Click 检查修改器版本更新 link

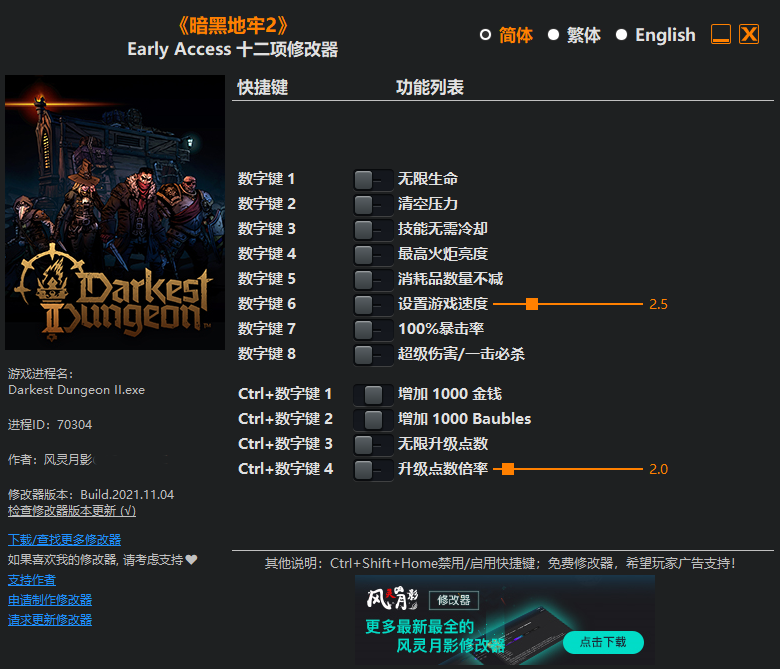coord(72,510)
